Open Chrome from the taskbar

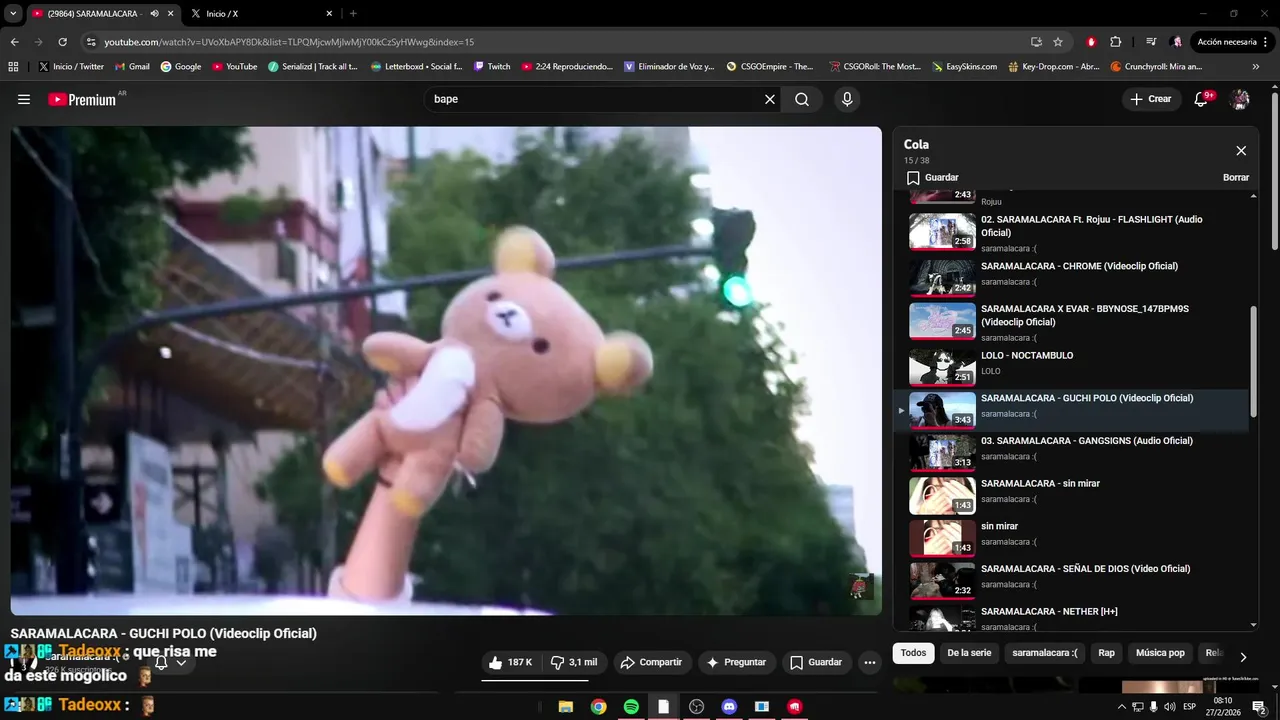click(x=598, y=706)
